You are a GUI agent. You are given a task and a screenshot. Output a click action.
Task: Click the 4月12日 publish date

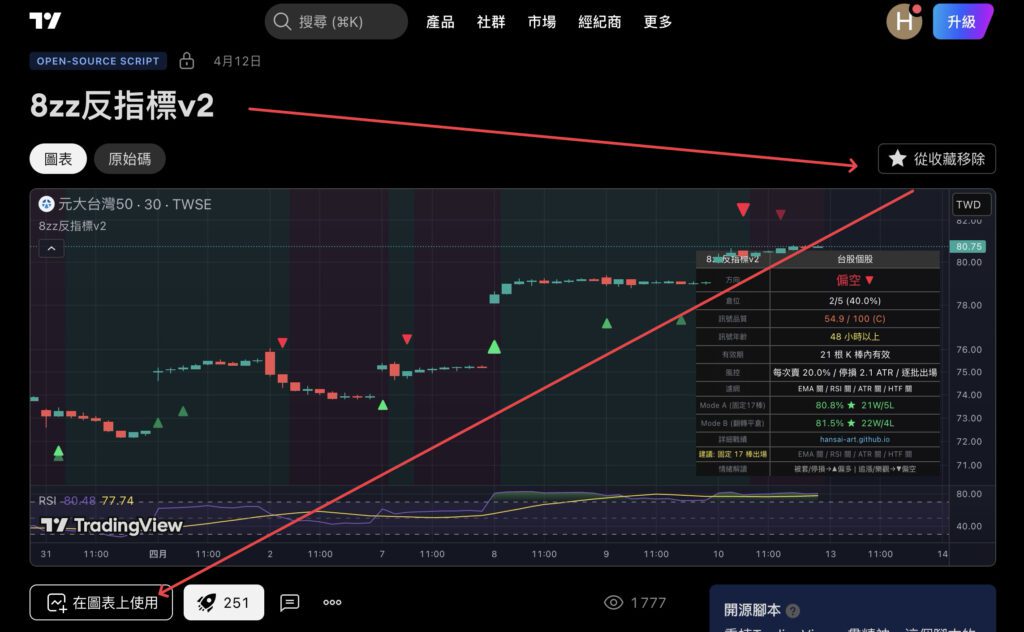(x=237, y=61)
